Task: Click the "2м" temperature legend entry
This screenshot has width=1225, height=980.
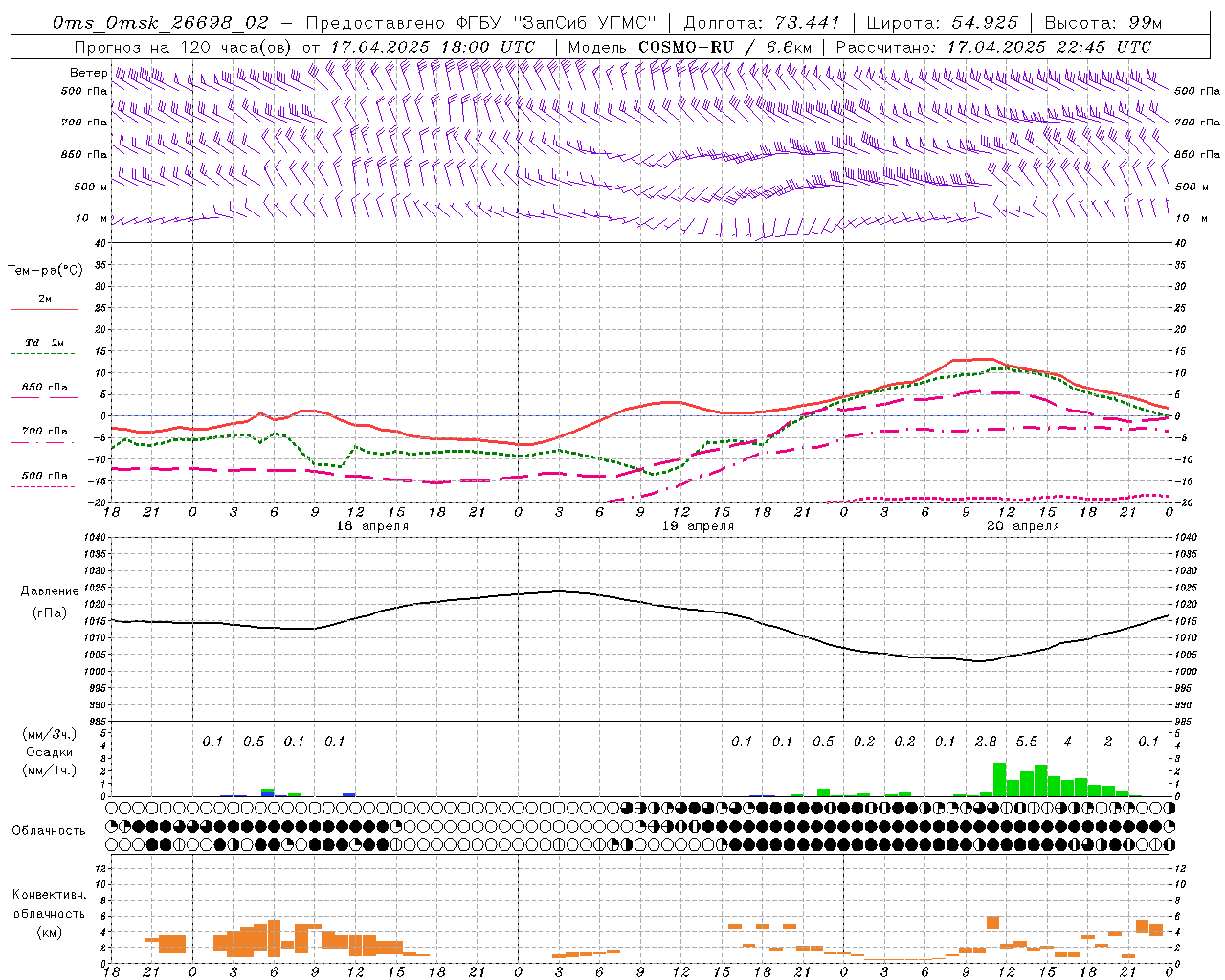Action: (x=45, y=299)
